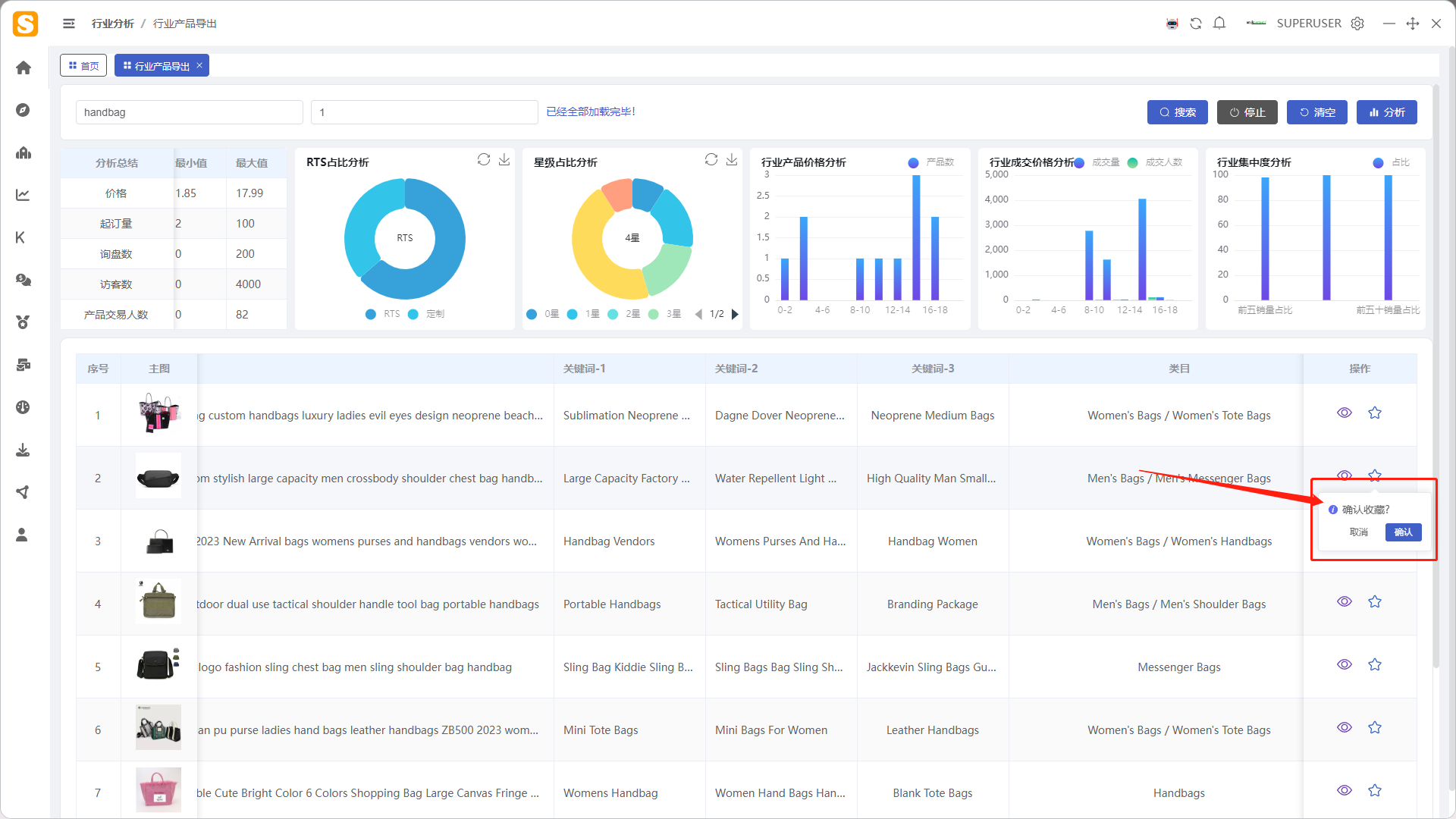
Task: Click 类目 column header
Action: (1179, 369)
